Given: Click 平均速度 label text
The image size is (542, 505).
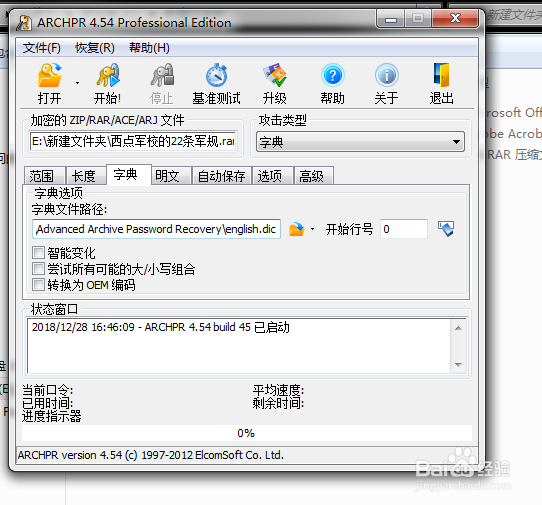Looking at the screenshot, I should click(x=278, y=390).
